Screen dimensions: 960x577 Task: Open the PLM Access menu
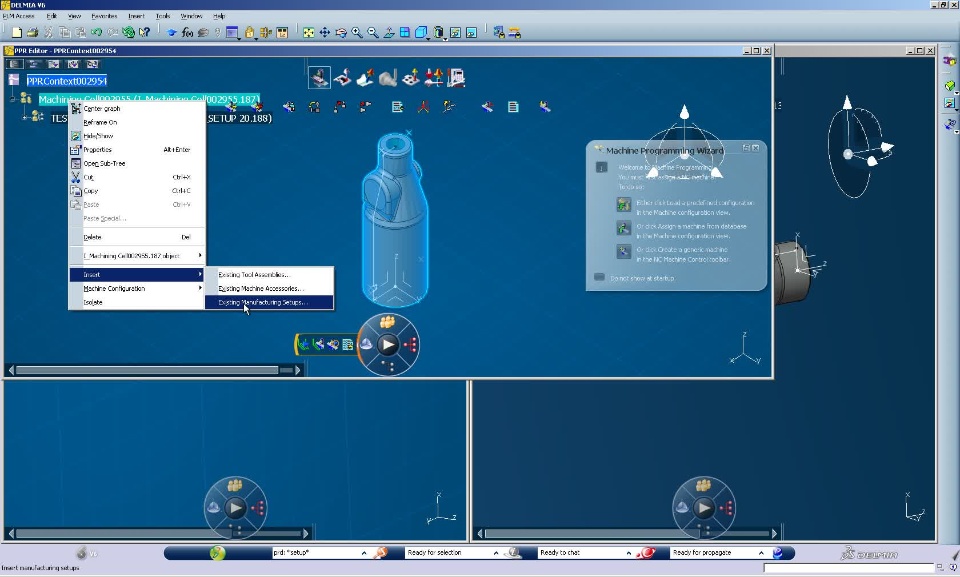pyautogui.click(x=19, y=16)
